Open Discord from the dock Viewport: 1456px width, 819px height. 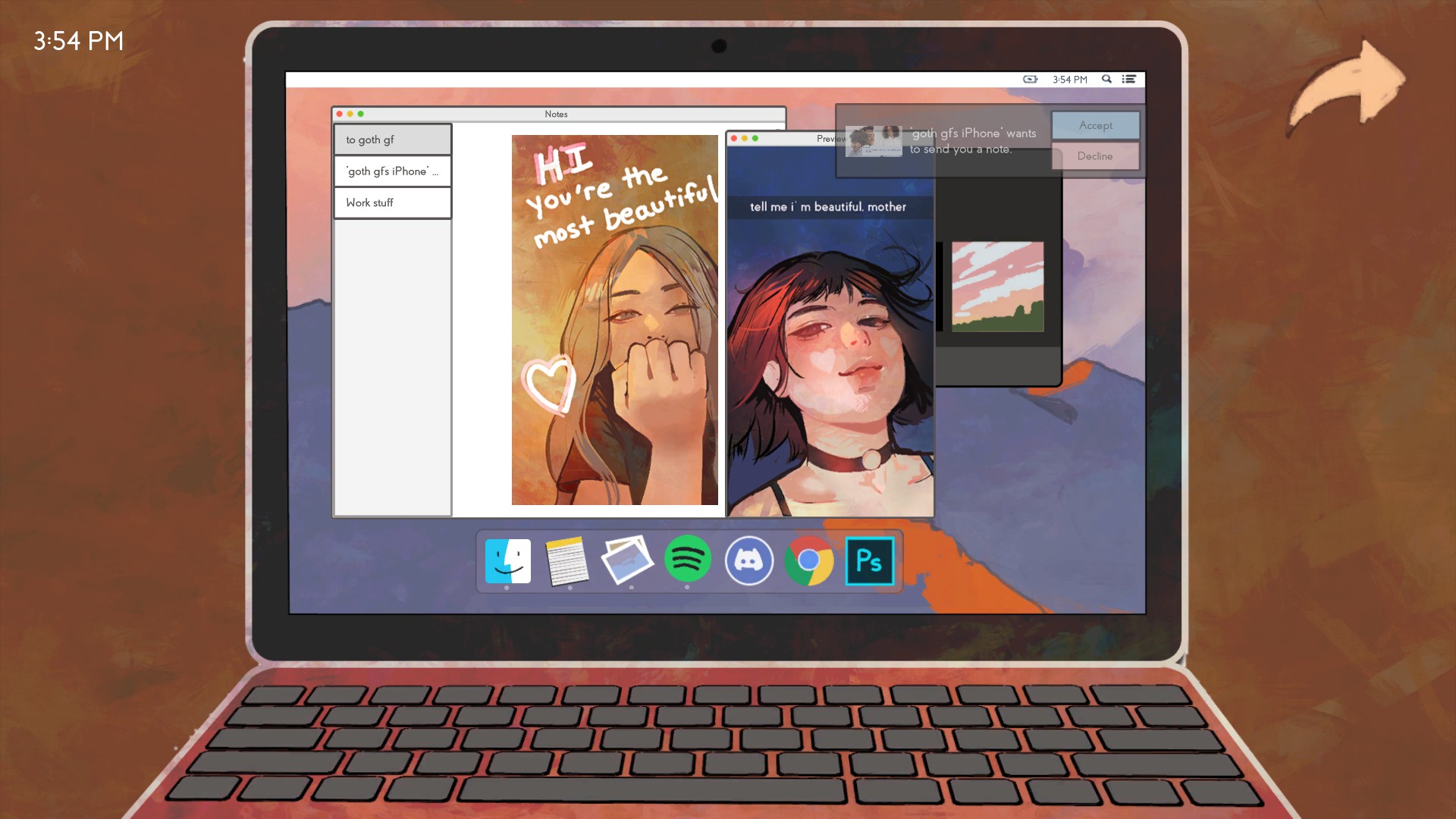[748, 561]
